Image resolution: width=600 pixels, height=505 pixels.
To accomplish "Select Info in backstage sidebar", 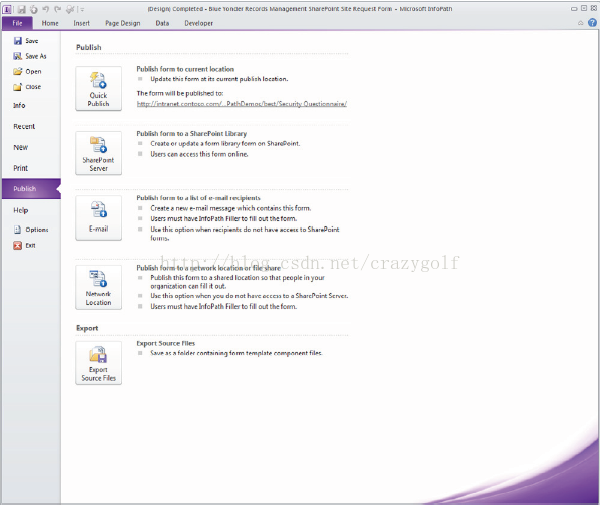I will pyautogui.click(x=19, y=105).
